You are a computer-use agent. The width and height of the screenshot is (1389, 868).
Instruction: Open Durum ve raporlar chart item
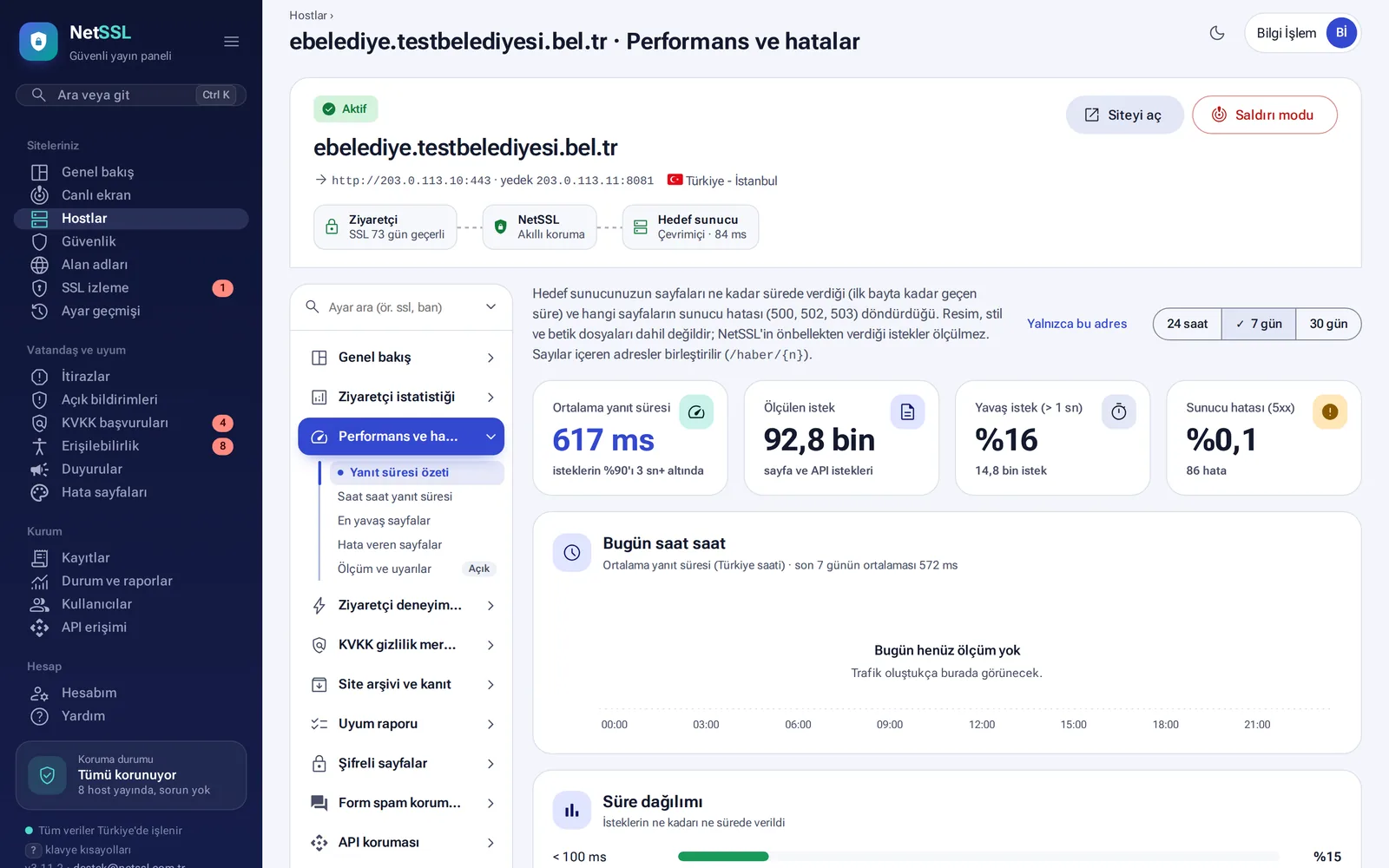click(x=131, y=581)
